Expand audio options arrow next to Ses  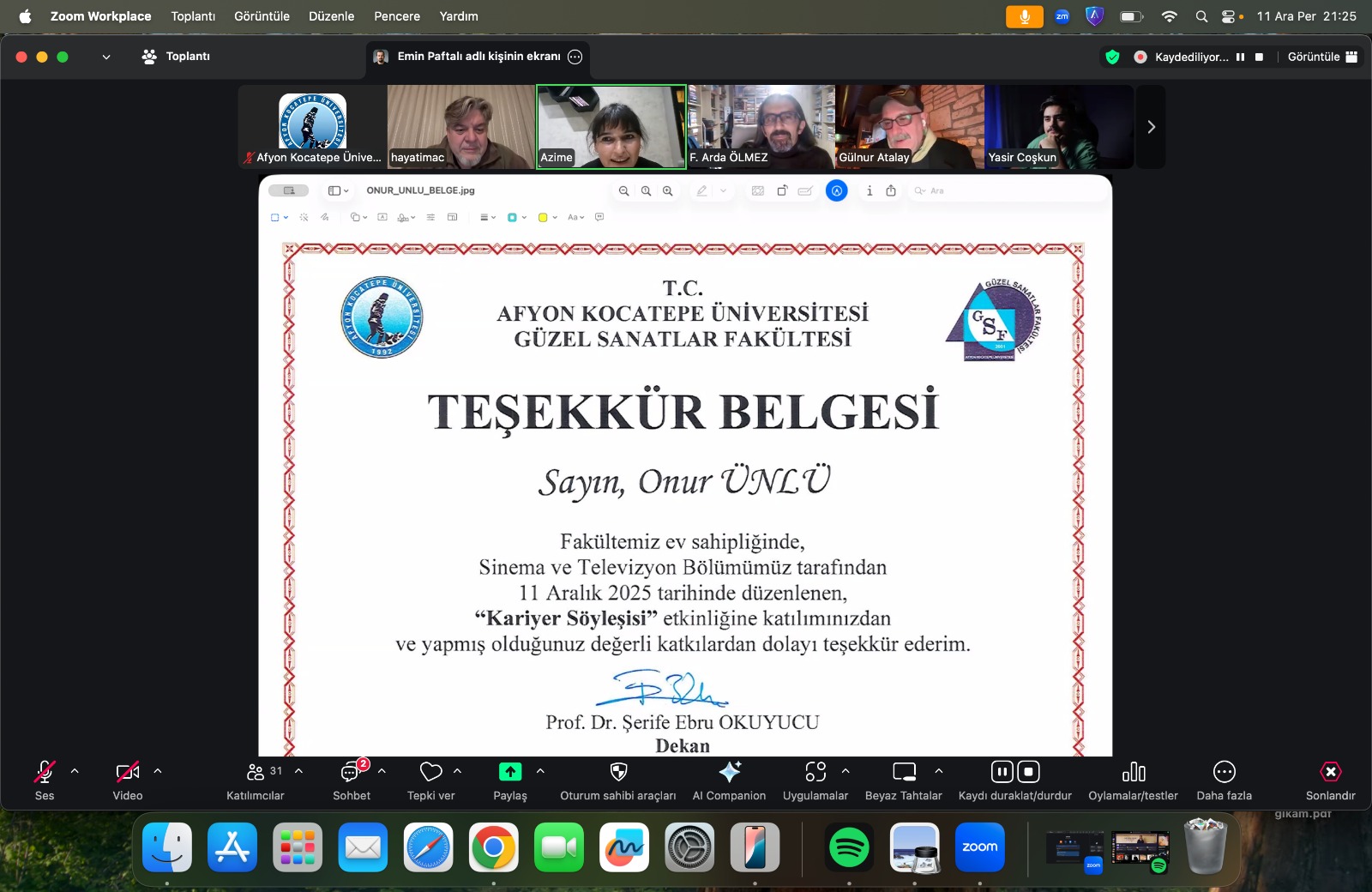click(75, 771)
